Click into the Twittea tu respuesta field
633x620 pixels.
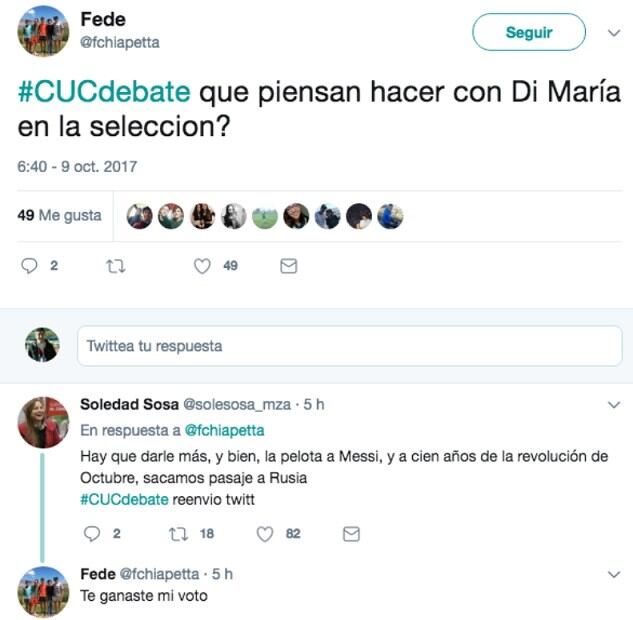point(350,346)
